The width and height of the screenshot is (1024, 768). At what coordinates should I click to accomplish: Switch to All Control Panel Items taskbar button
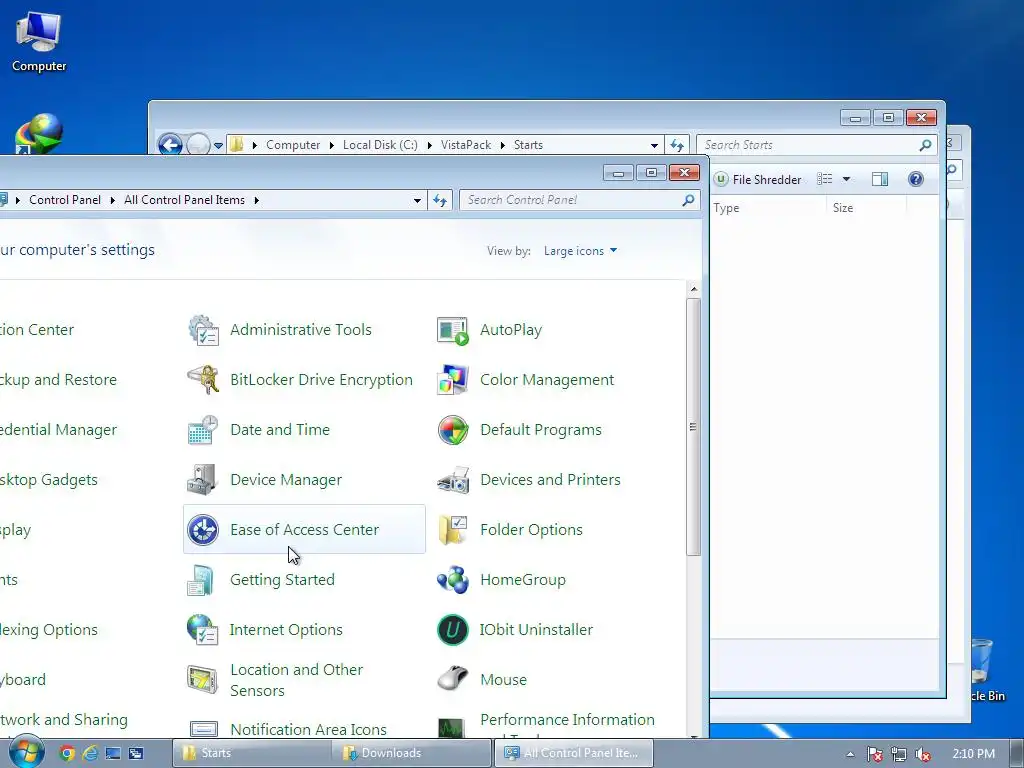coord(573,753)
